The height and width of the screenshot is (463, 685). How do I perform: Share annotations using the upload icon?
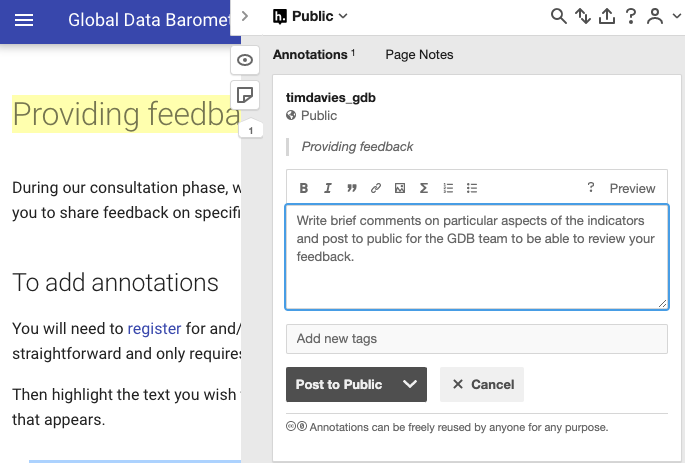coord(607,16)
